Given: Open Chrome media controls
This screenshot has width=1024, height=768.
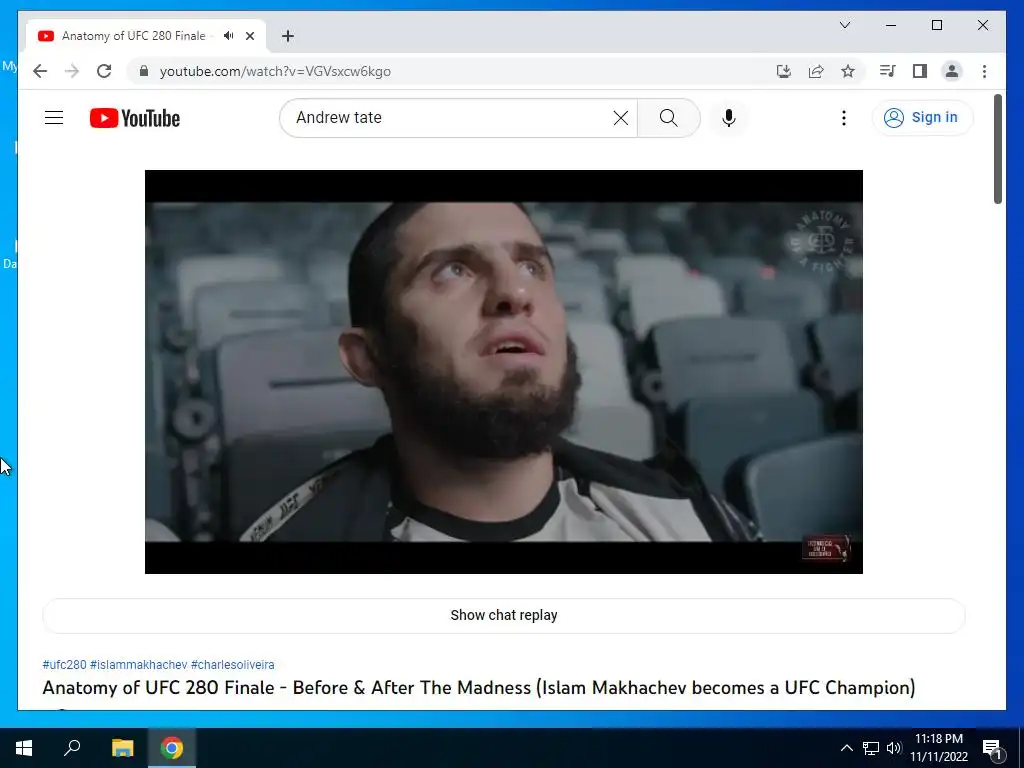Looking at the screenshot, I should coord(887,71).
